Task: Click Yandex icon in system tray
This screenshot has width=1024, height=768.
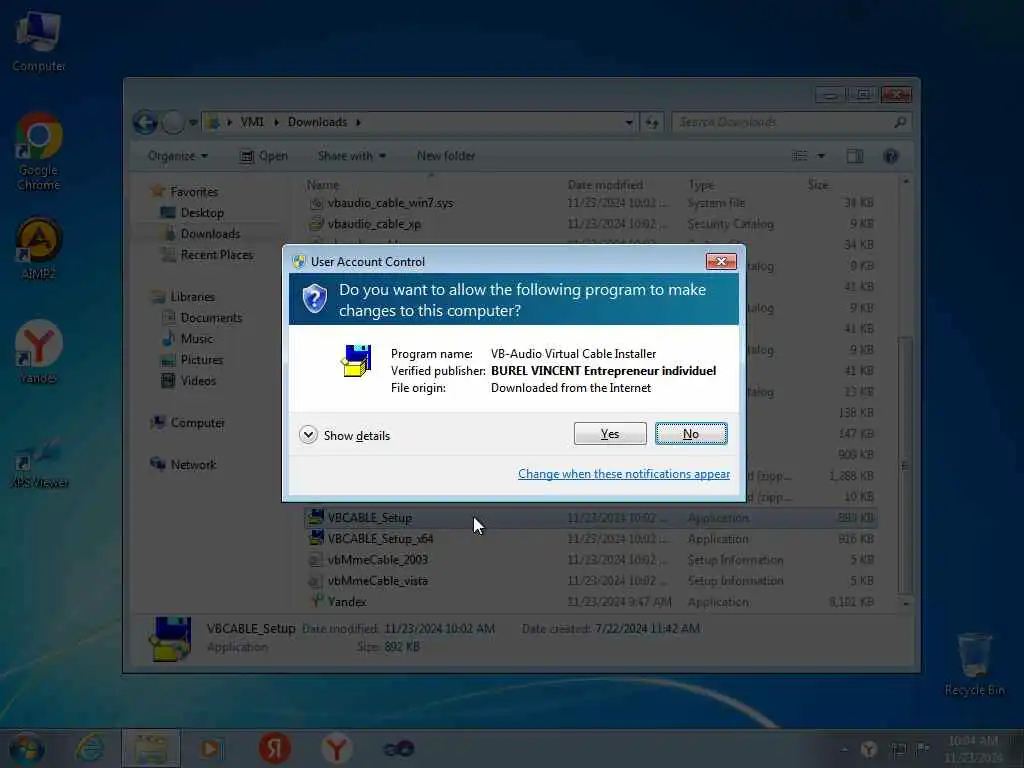Action: 869,749
